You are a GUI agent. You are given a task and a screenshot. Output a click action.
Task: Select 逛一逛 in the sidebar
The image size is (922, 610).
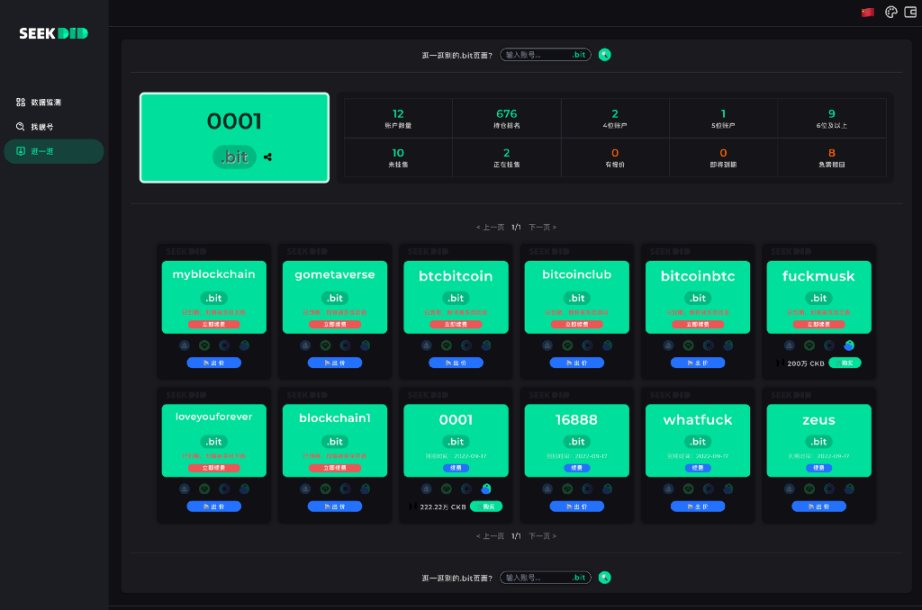pyautogui.click(x=41, y=151)
